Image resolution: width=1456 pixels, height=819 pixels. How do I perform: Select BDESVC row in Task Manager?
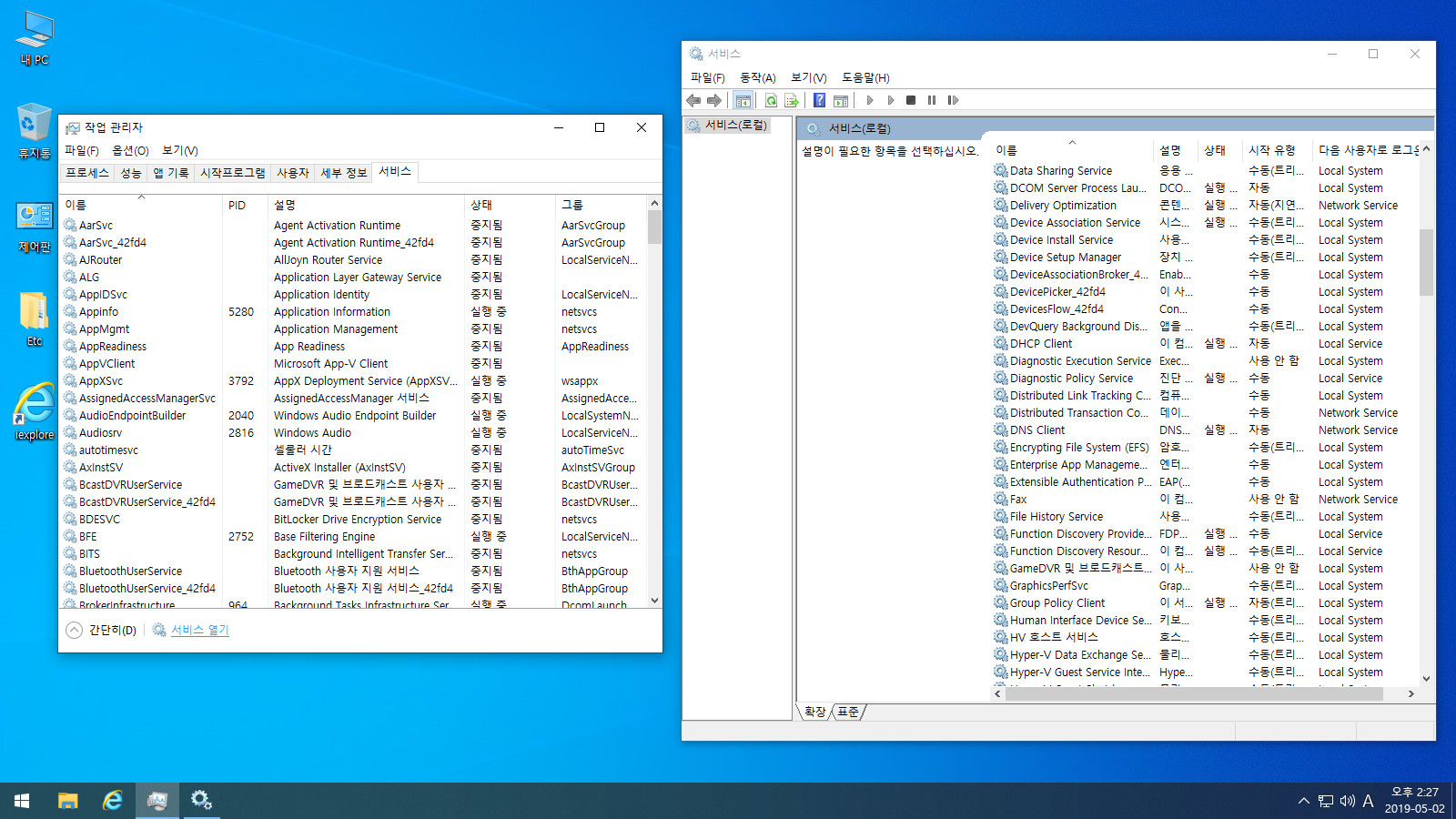tap(354, 520)
